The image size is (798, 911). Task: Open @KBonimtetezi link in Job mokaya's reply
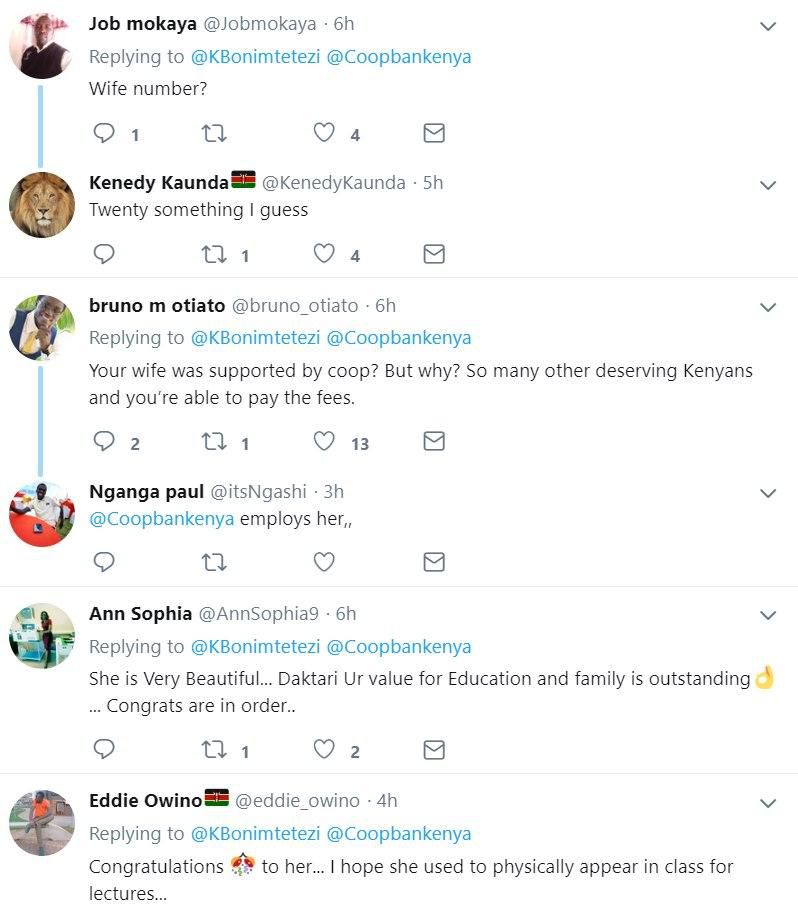point(255,56)
